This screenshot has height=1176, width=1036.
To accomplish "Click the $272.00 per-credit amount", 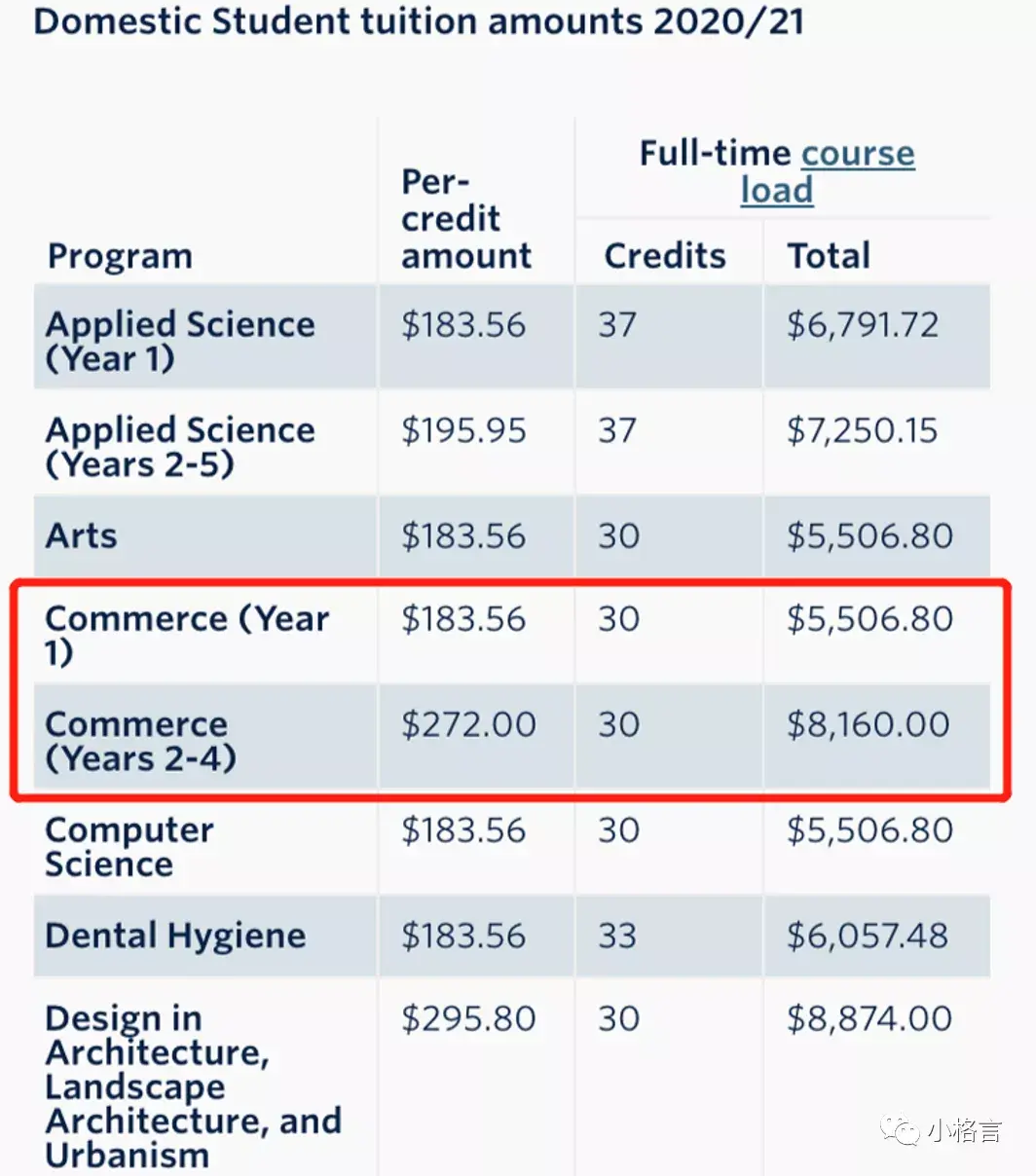I will click(x=468, y=724).
